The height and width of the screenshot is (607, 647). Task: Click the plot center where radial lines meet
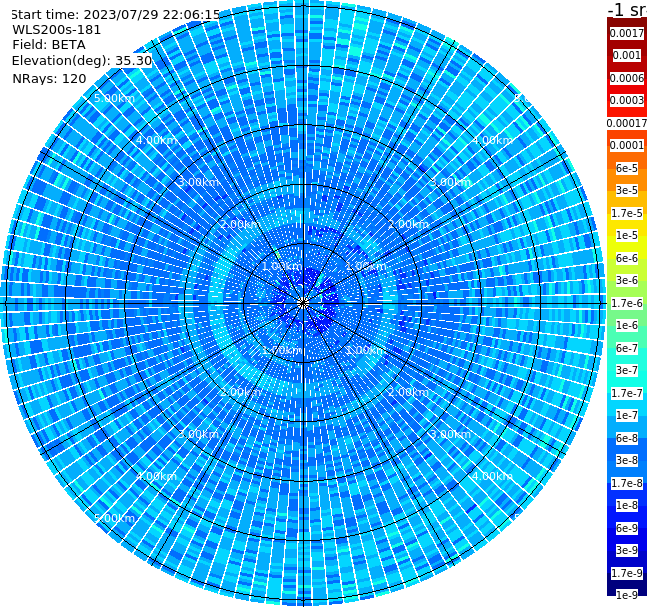point(303,303)
